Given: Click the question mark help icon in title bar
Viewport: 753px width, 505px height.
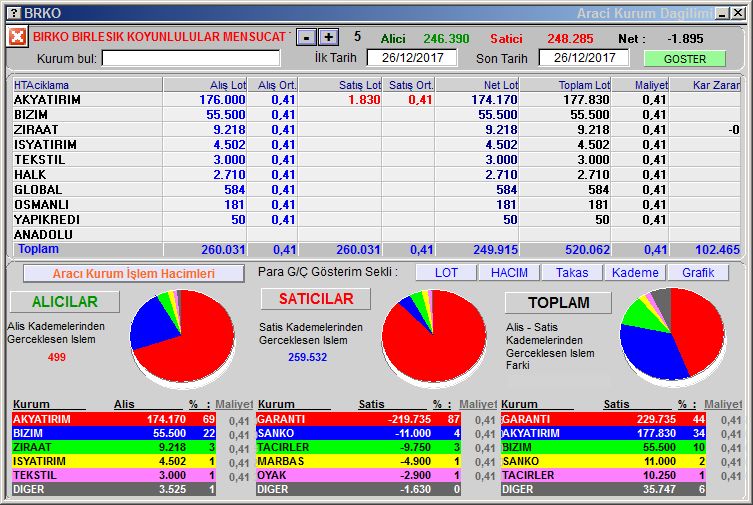Looking at the screenshot, I should click(x=15, y=13).
